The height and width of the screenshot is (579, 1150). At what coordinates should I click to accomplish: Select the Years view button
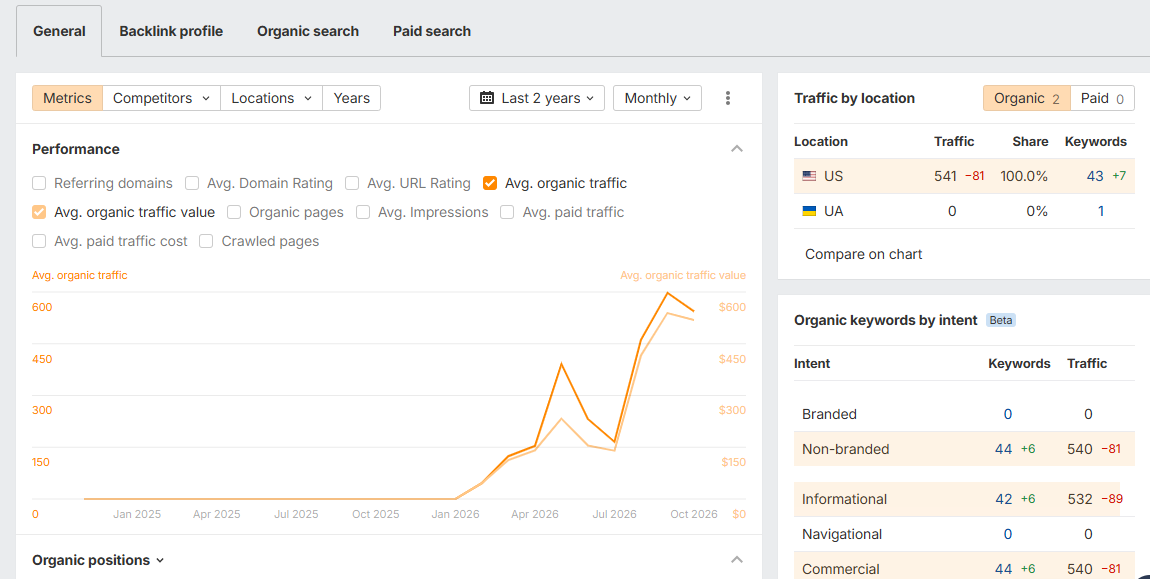coord(351,98)
